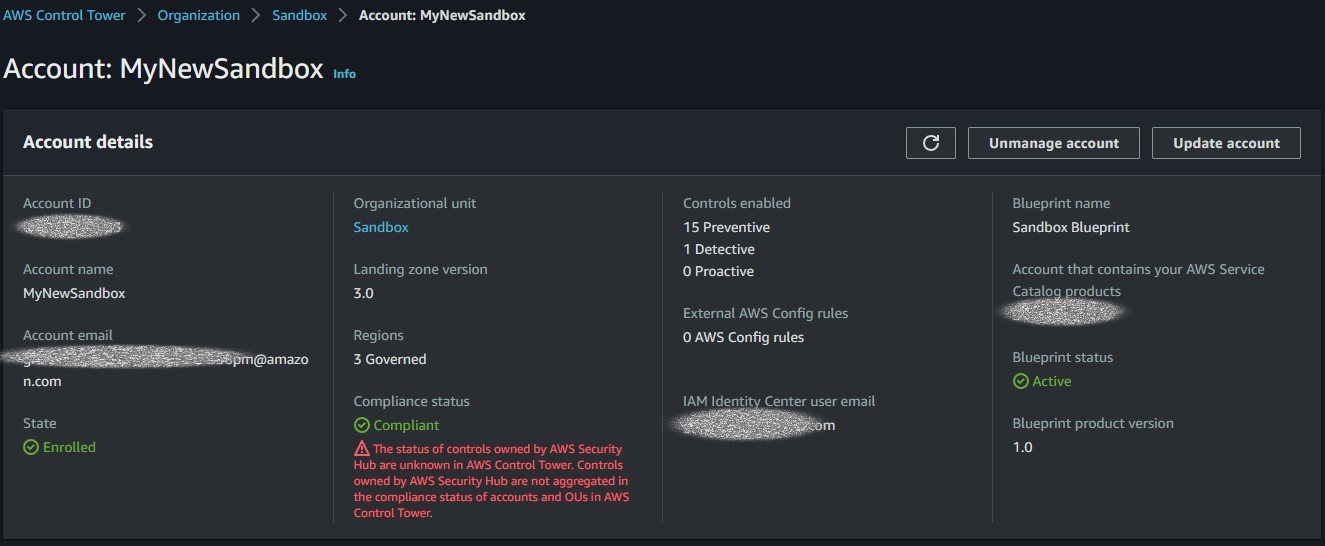The height and width of the screenshot is (546, 1325).
Task: Click the green Compliant check icon
Action: coord(361,425)
